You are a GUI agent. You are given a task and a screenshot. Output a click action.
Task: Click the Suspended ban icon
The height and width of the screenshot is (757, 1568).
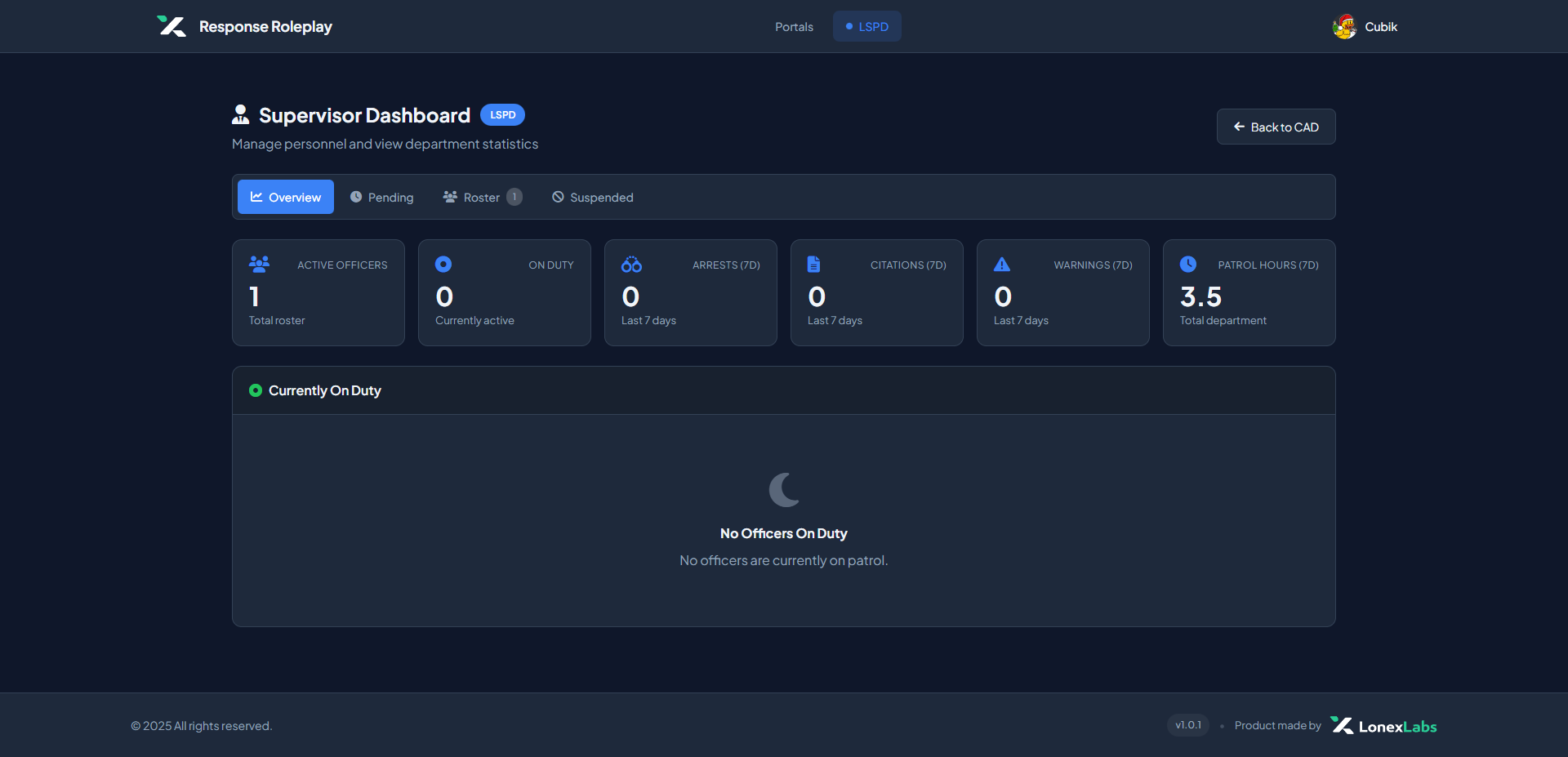[558, 197]
